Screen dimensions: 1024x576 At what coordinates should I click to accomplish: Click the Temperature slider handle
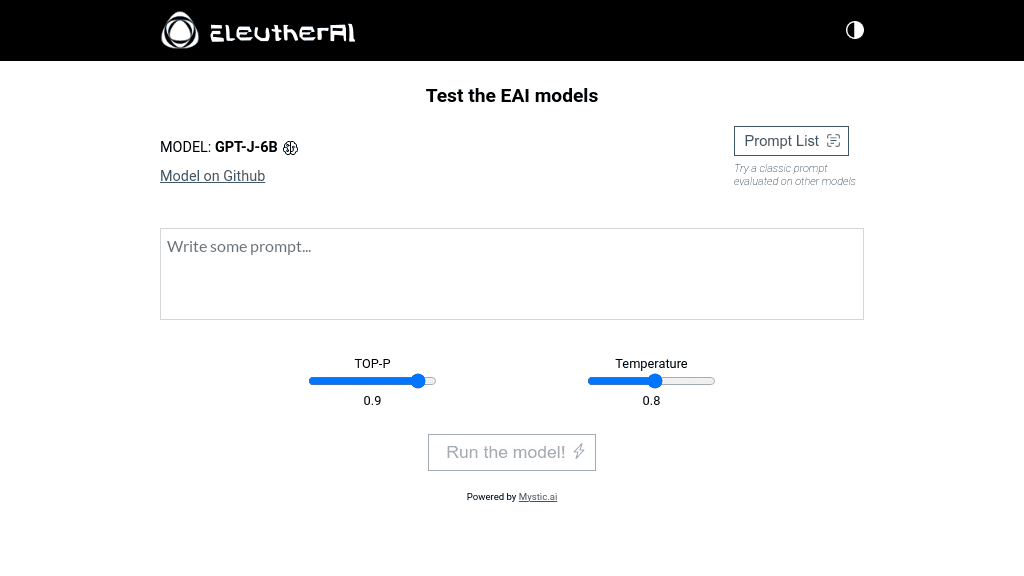[x=655, y=381]
